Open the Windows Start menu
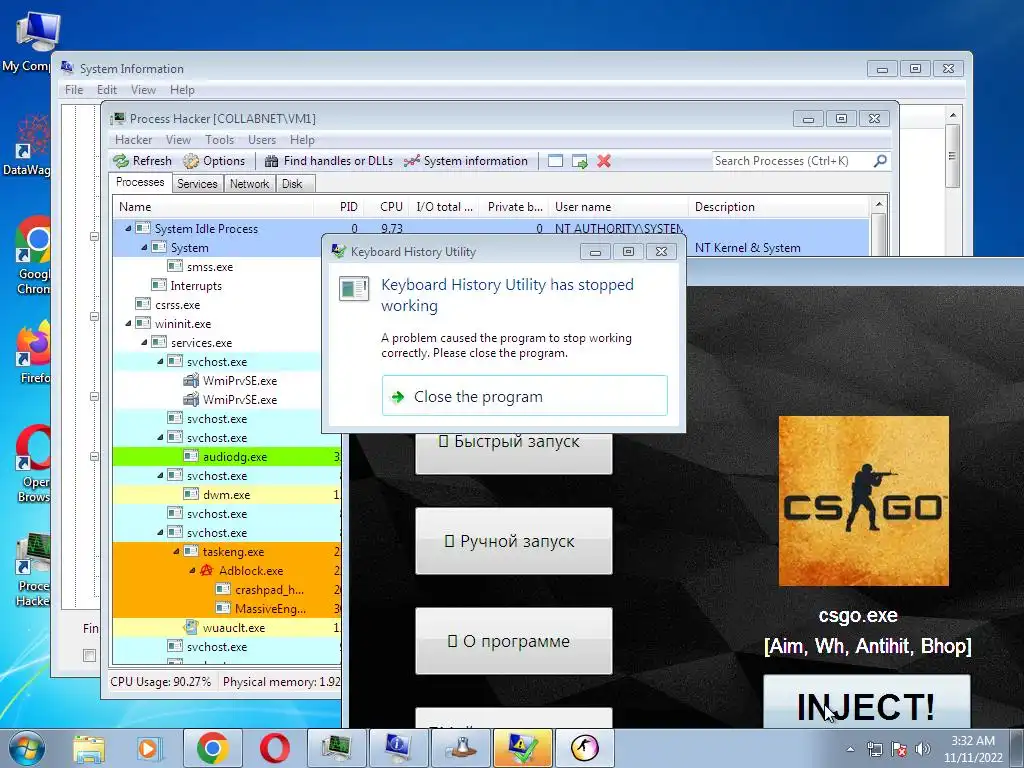 [26, 748]
